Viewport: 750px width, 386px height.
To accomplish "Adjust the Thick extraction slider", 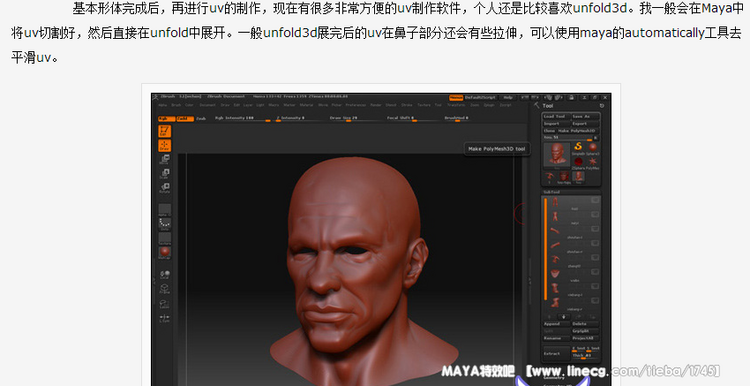I will 585,356.
